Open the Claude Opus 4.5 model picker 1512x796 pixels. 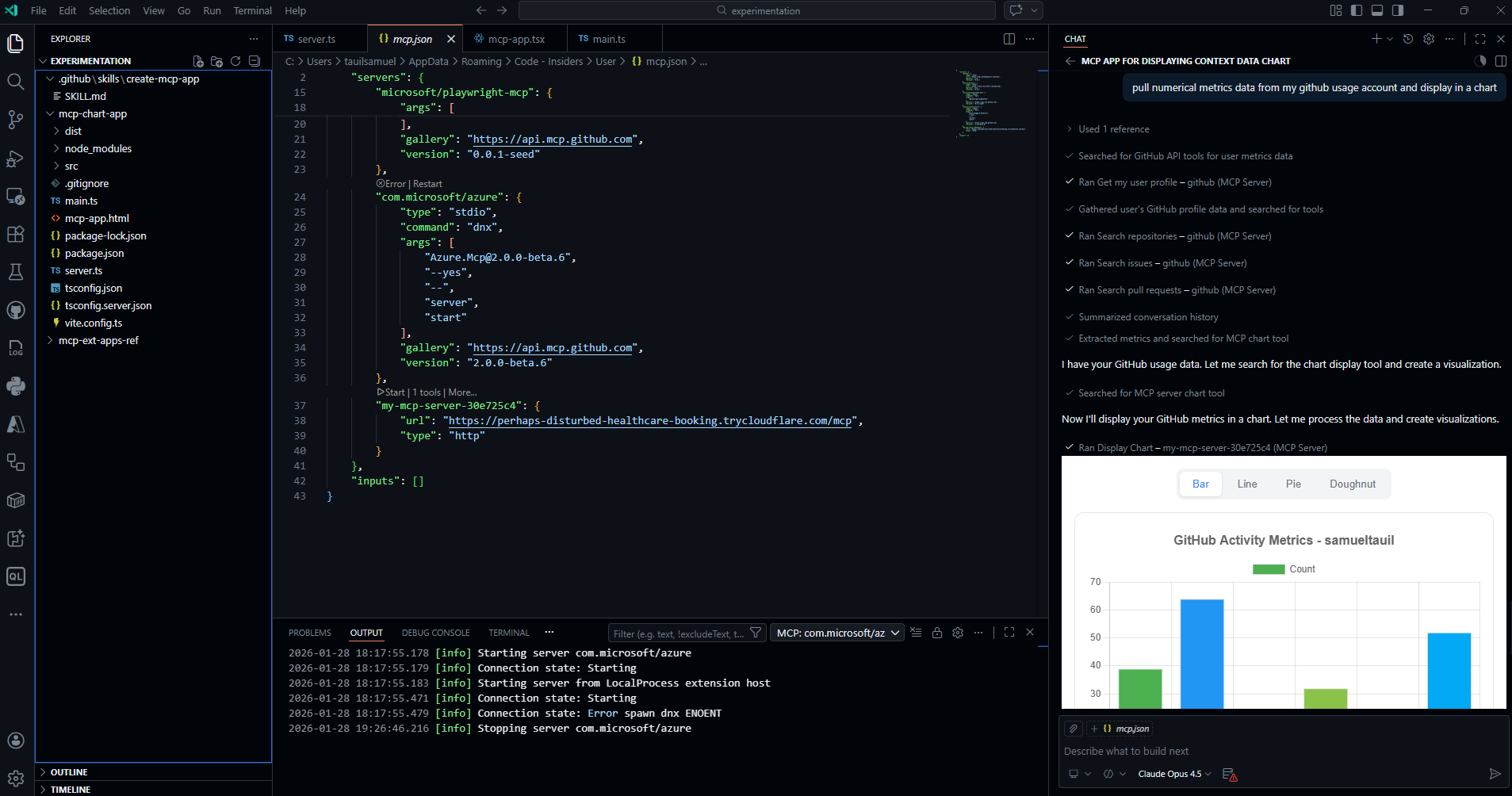(x=1173, y=775)
